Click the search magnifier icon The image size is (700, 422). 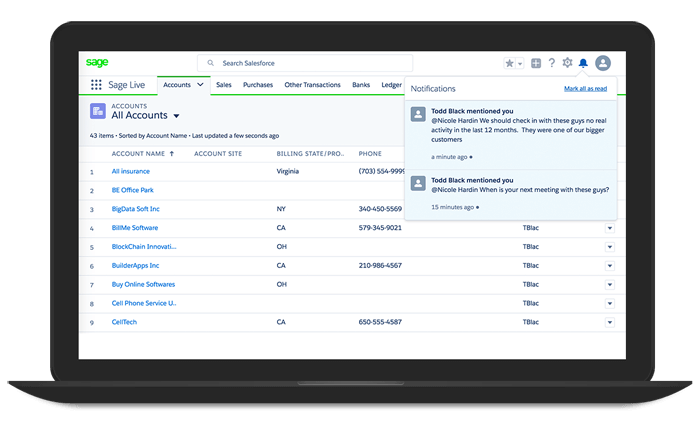coord(211,63)
